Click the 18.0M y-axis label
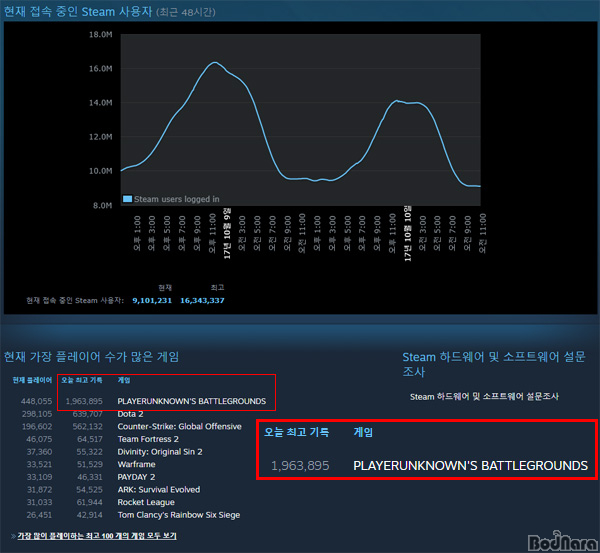This screenshot has width=600, height=553. coord(101,34)
